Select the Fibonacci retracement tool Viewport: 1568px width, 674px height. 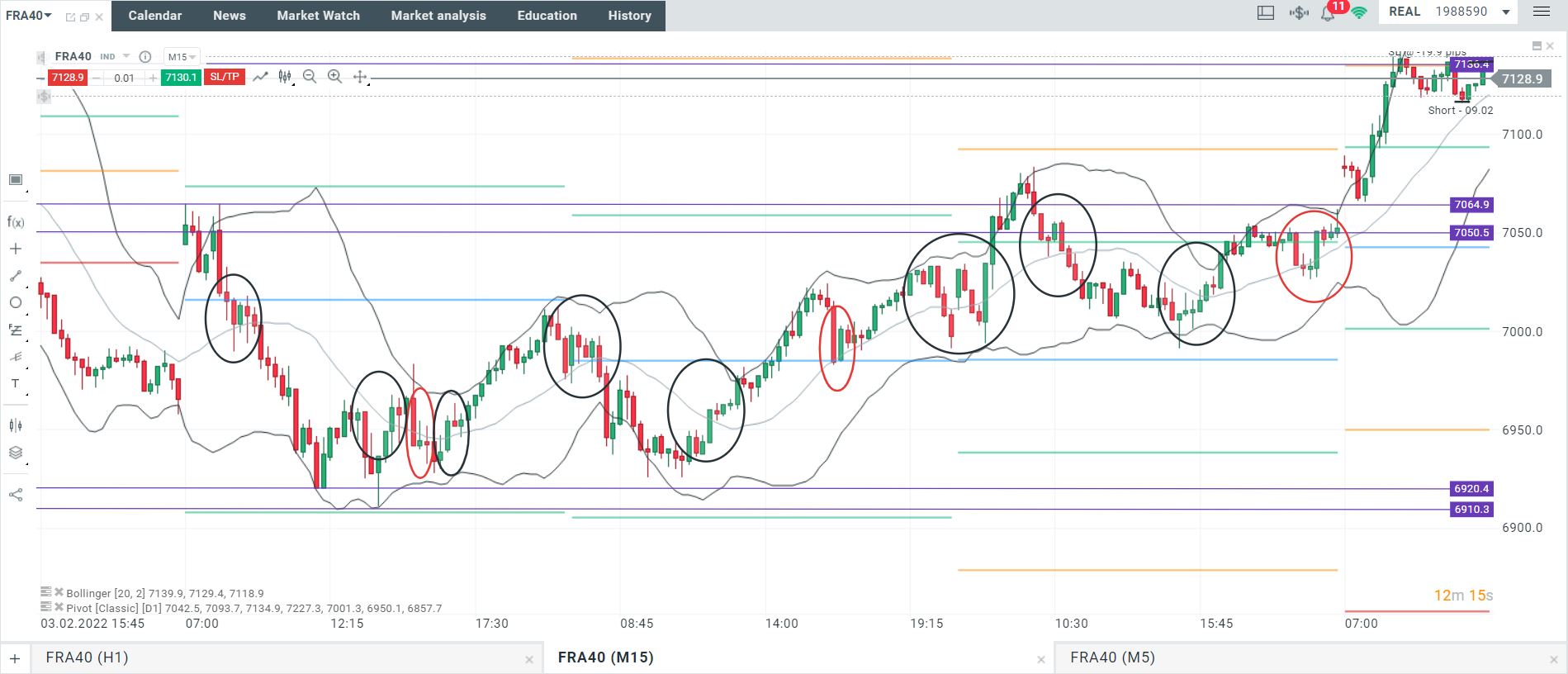click(16, 330)
